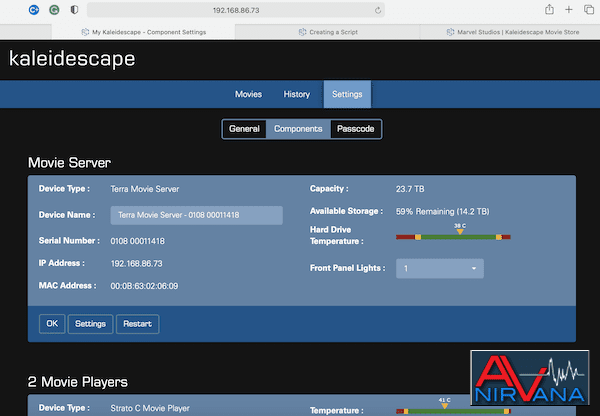Click the Strato C Movie Player text
The image size is (600, 416).
[150, 408]
